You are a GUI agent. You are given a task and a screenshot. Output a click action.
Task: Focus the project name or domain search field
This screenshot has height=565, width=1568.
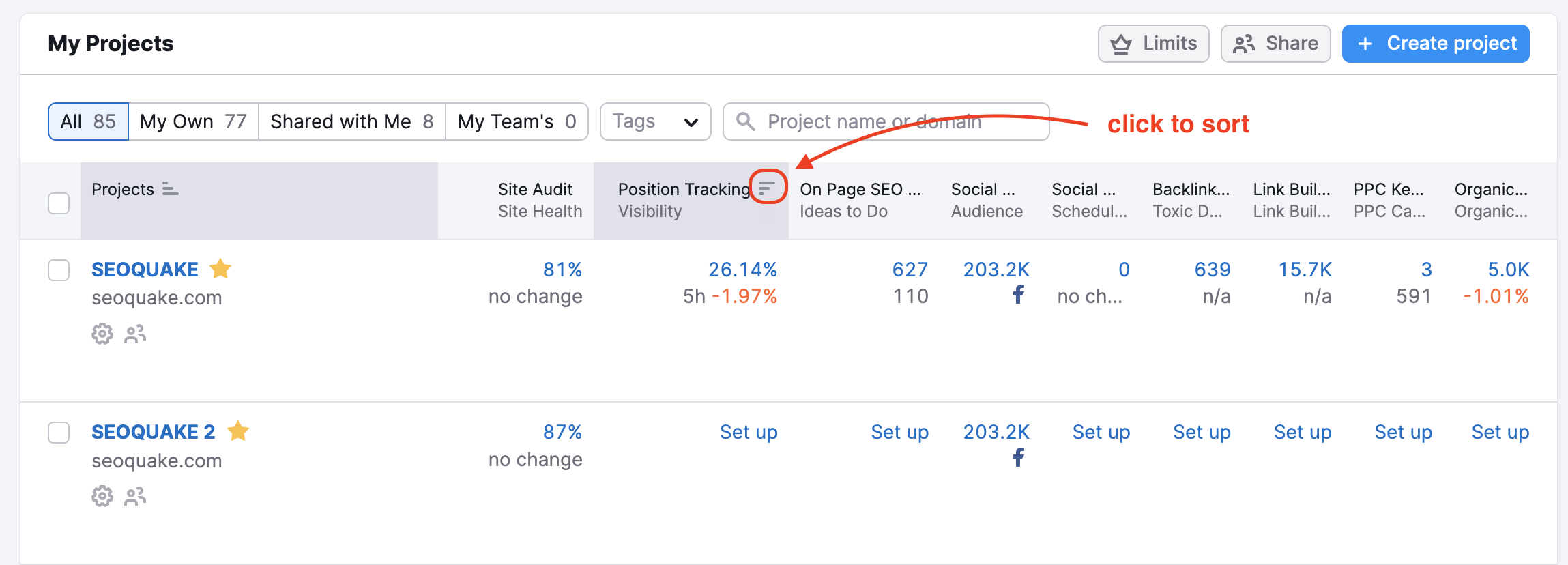(x=886, y=121)
